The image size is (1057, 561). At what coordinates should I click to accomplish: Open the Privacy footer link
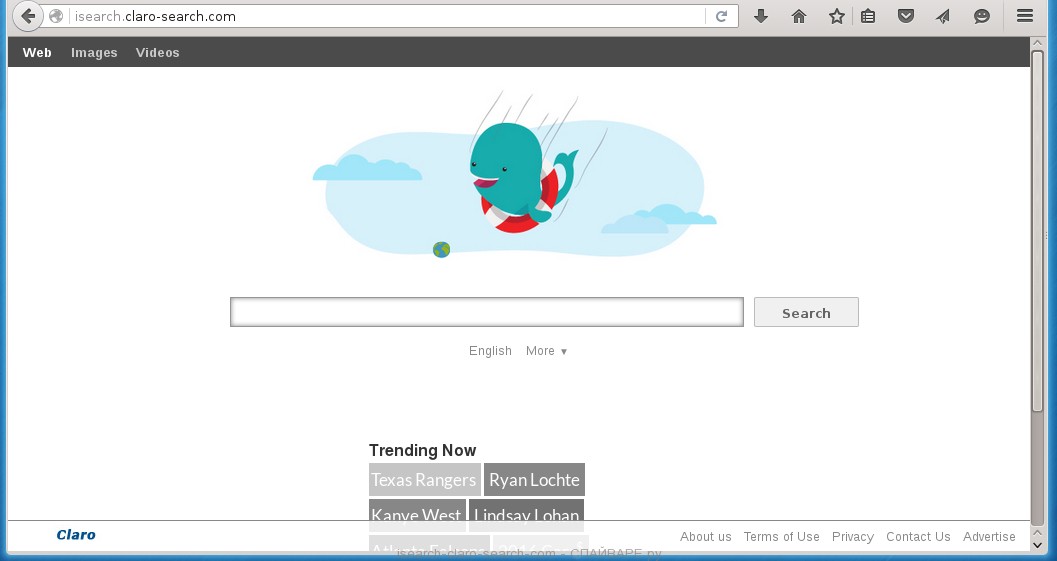pyautogui.click(x=853, y=537)
